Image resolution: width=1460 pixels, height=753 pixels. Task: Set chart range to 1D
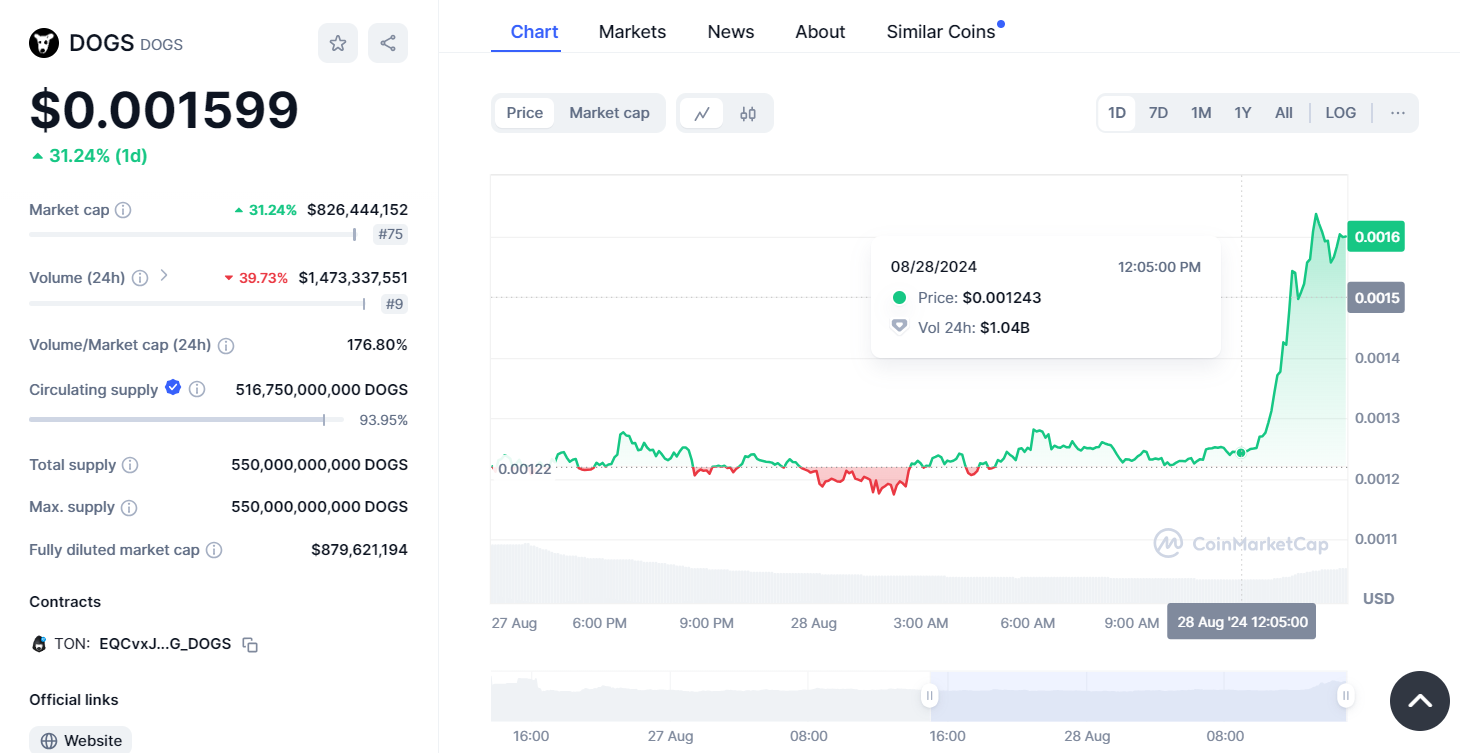coord(1117,113)
